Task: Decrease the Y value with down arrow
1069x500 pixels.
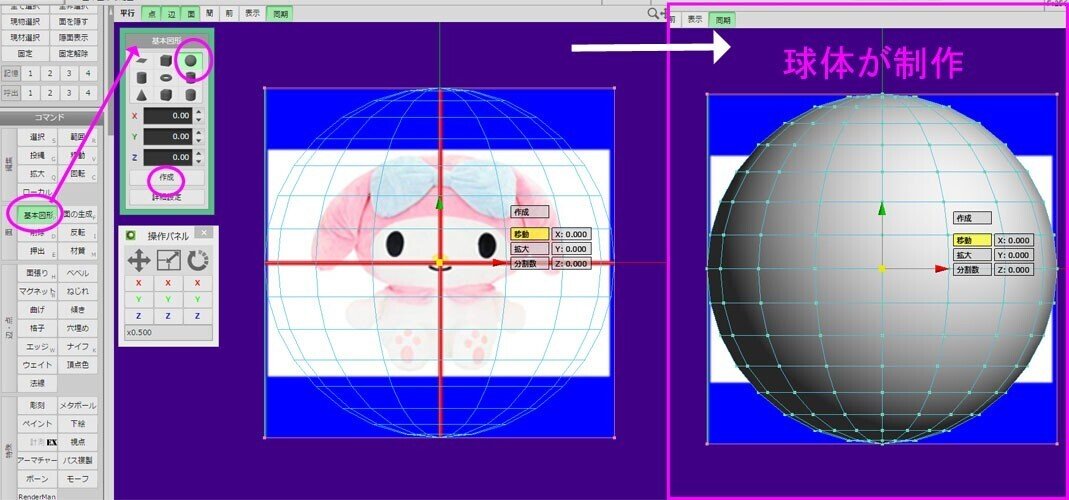Action: (198, 141)
